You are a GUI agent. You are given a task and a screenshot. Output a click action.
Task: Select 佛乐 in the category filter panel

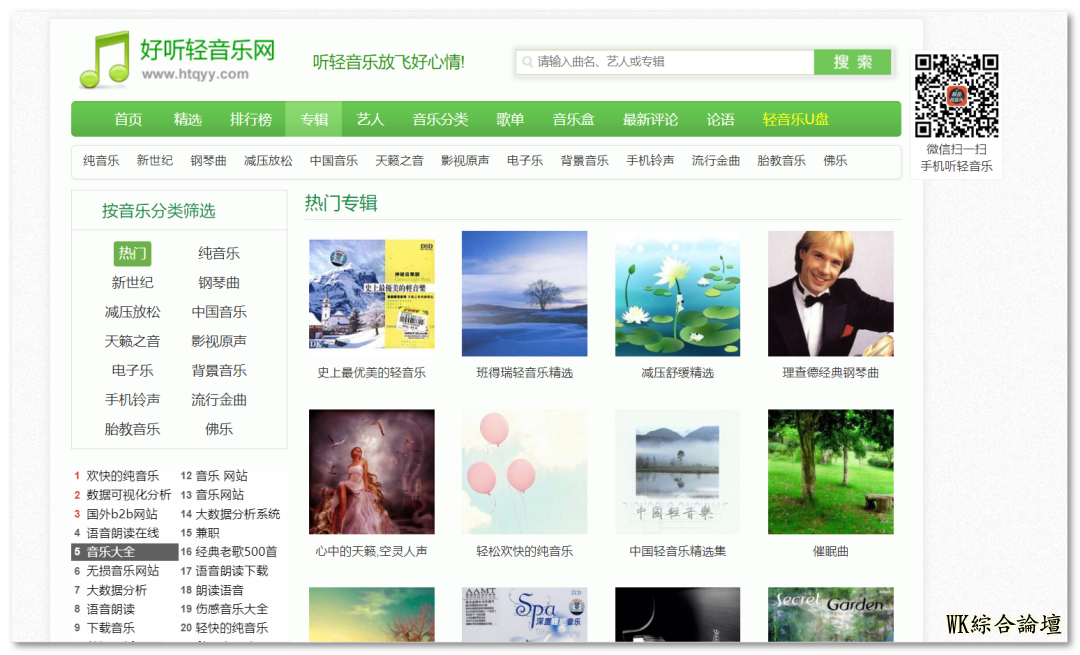(x=219, y=429)
